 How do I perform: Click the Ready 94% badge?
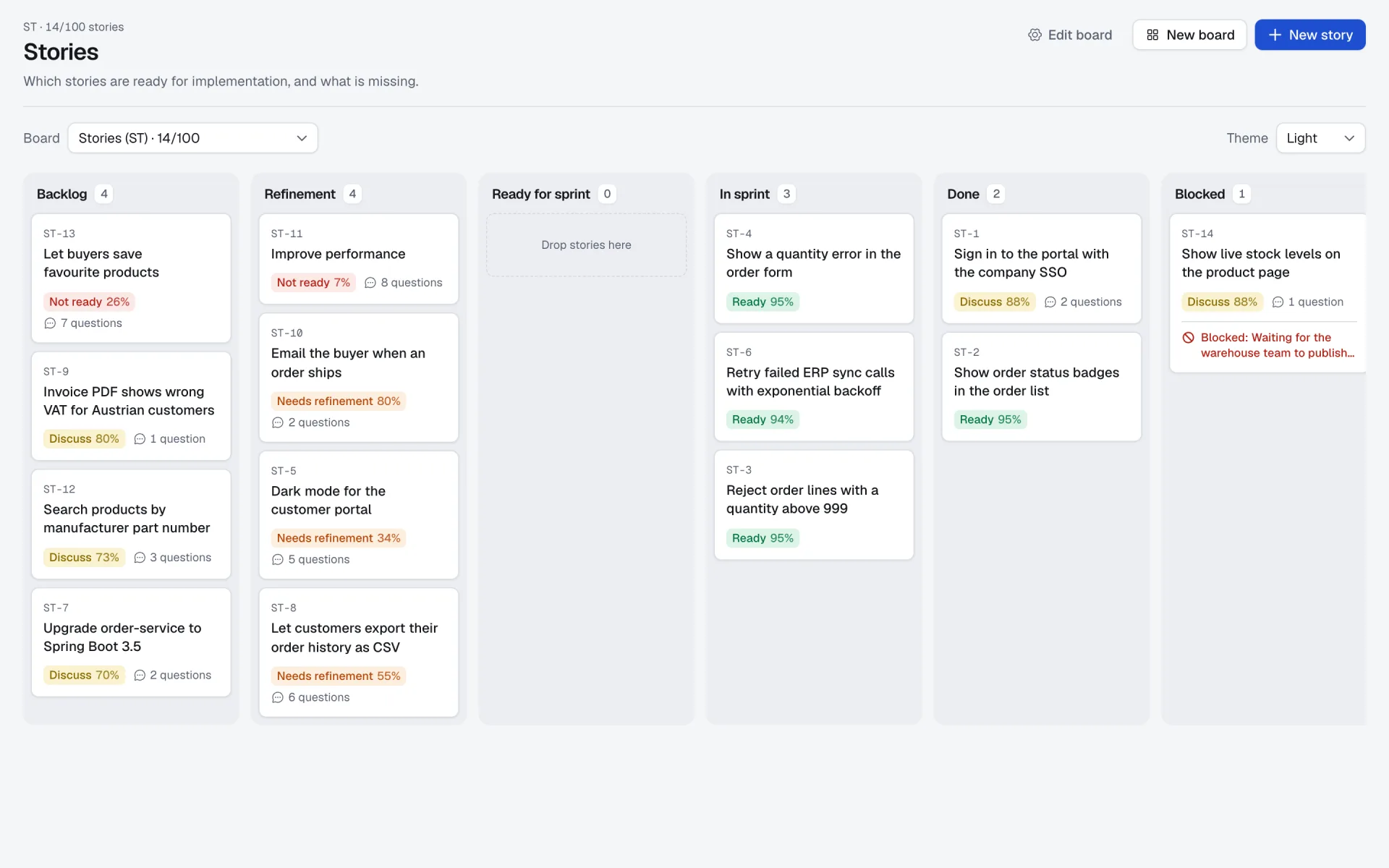(763, 420)
